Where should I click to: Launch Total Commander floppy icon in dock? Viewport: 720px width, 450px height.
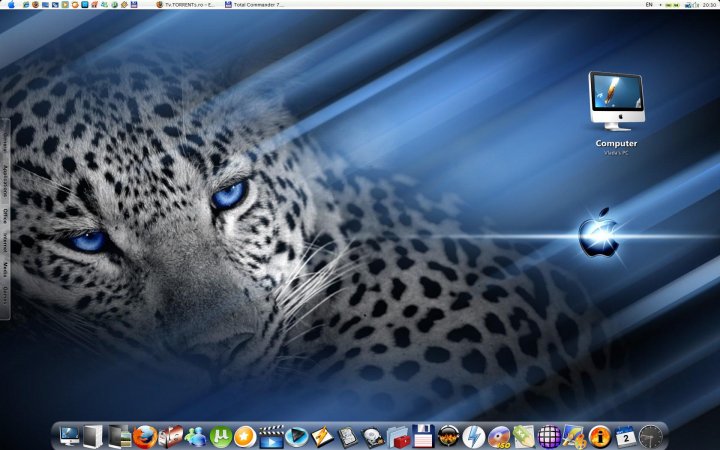click(x=423, y=436)
